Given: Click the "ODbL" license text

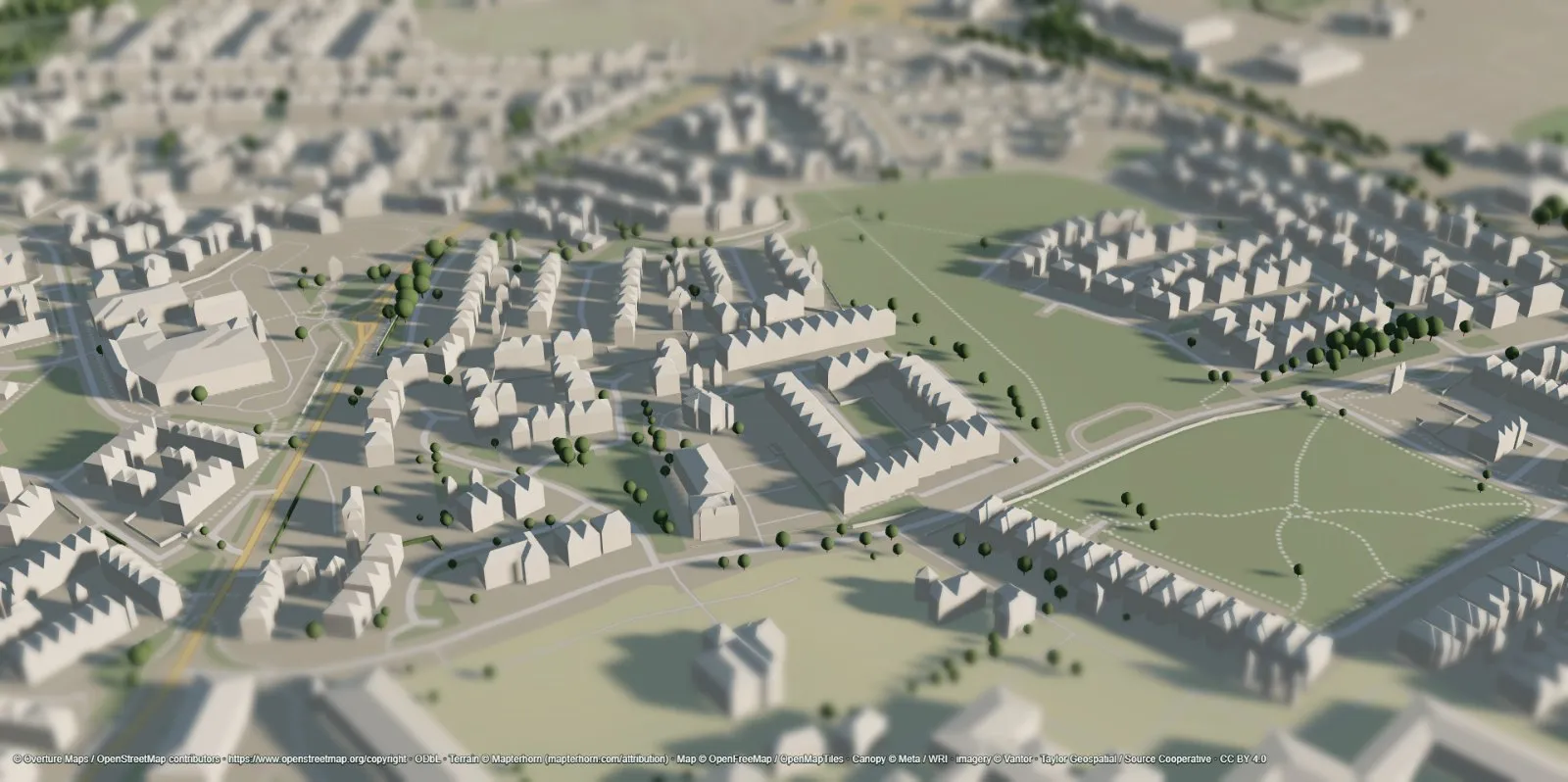Looking at the screenshot, I should (426, 759).
